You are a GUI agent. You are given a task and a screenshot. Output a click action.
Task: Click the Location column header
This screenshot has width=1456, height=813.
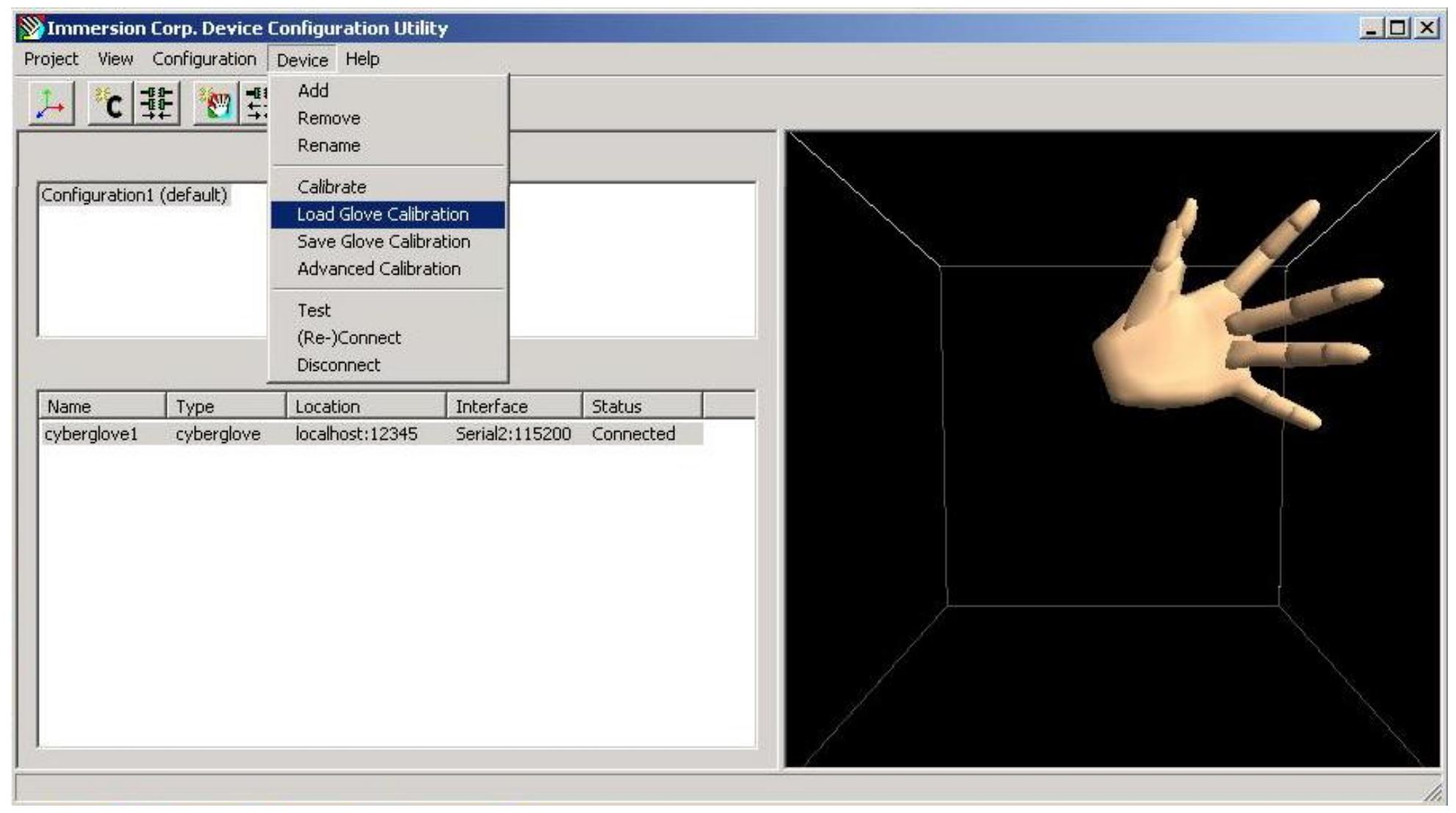click(367, 406)
